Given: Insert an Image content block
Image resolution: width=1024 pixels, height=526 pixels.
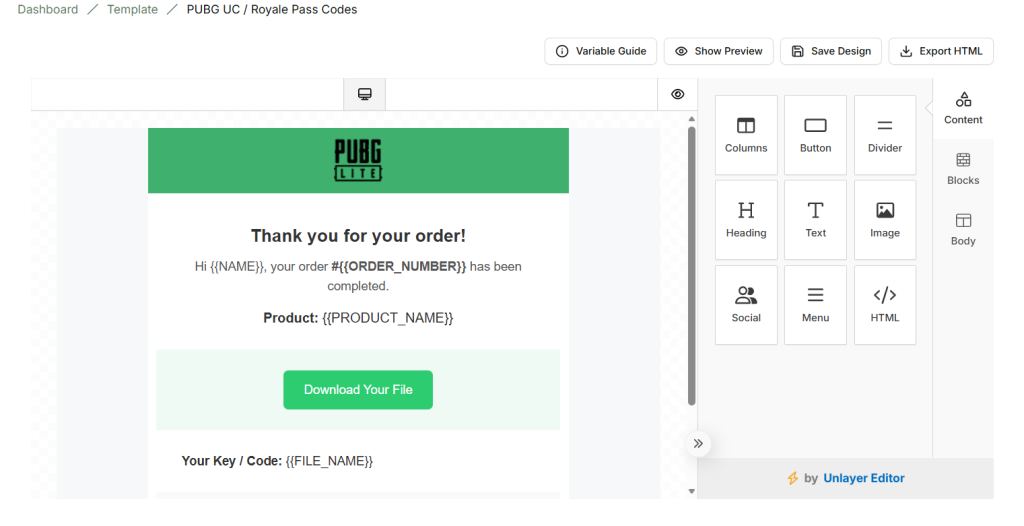Looking at the screenshot, I should 884,220.
